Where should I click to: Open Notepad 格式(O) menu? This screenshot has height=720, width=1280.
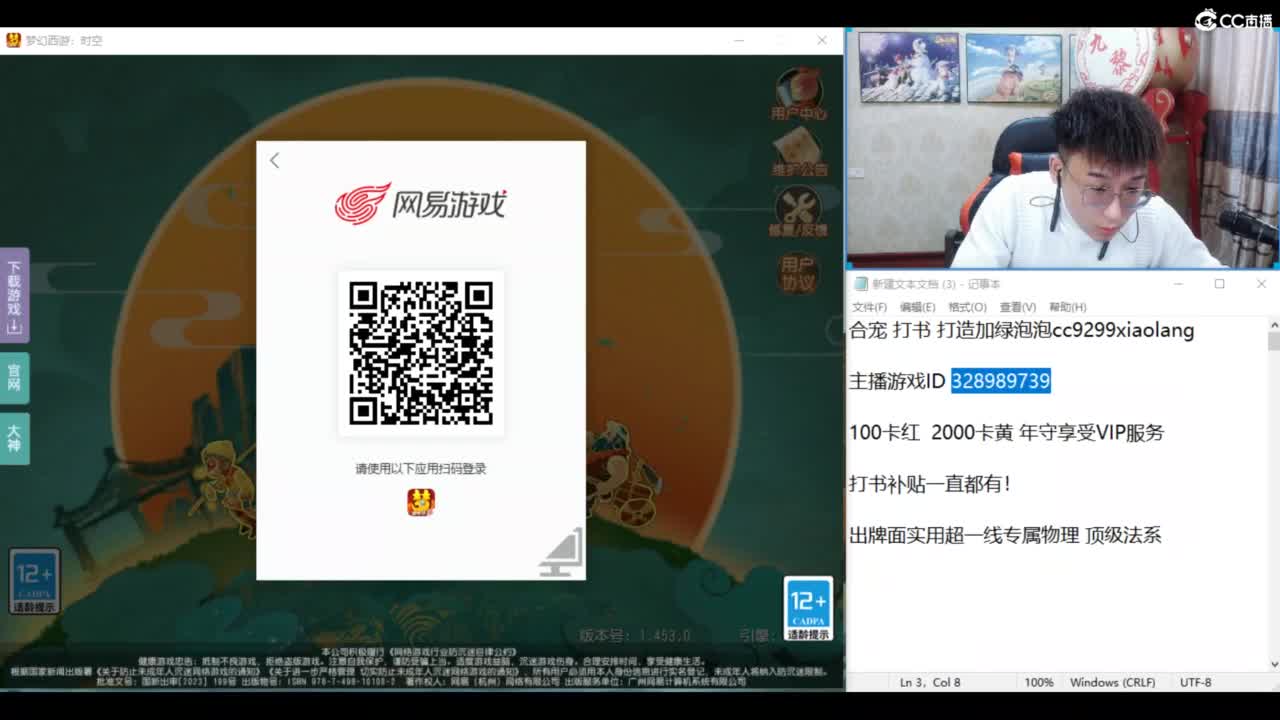(967, 307)
